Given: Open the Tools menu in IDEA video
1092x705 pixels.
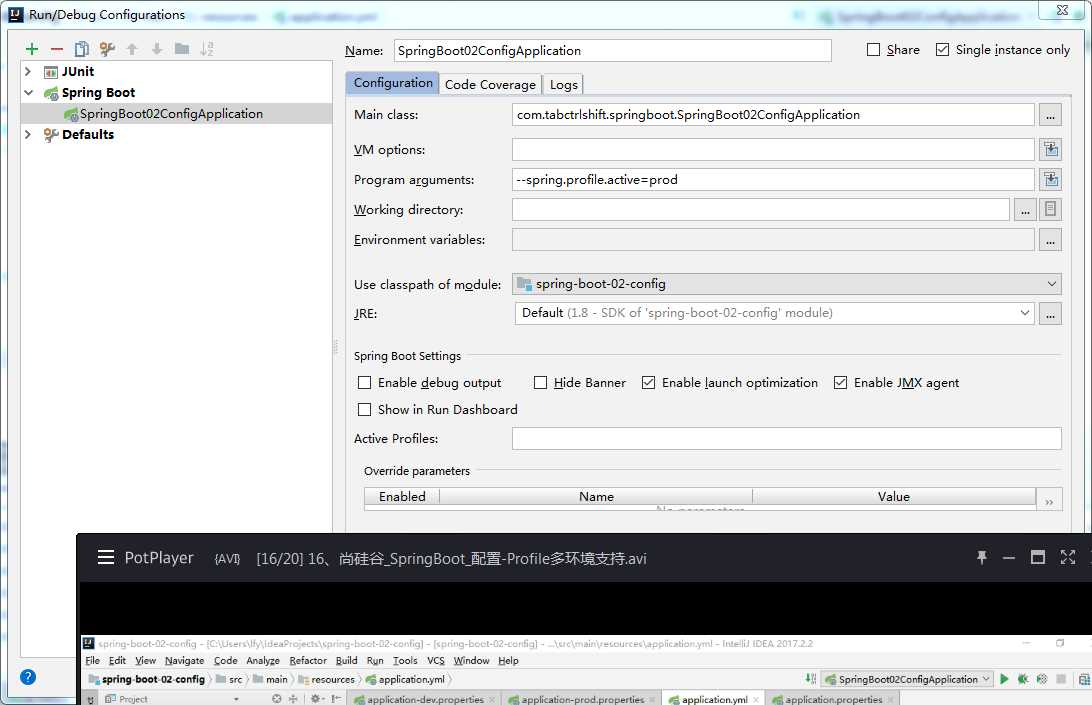Looking at the screenshot, I should [405, 660].
